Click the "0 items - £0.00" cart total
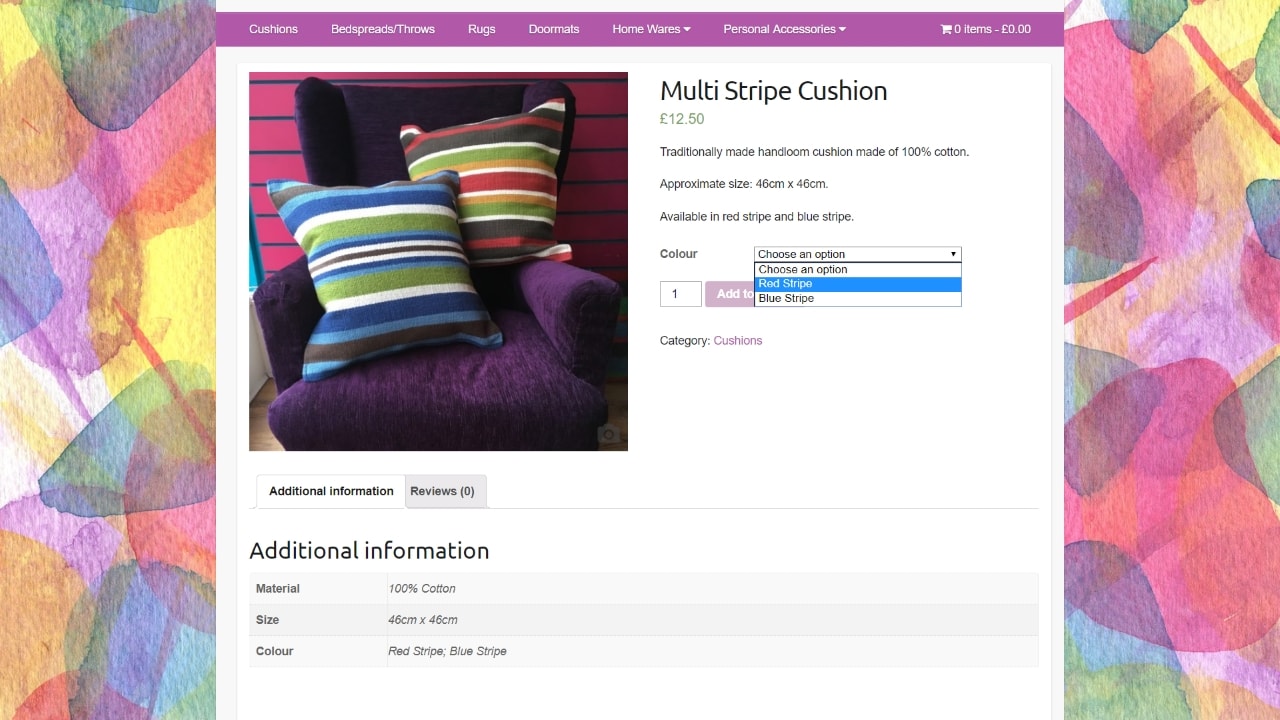The image size is (1280, 720). click(991, 29)
